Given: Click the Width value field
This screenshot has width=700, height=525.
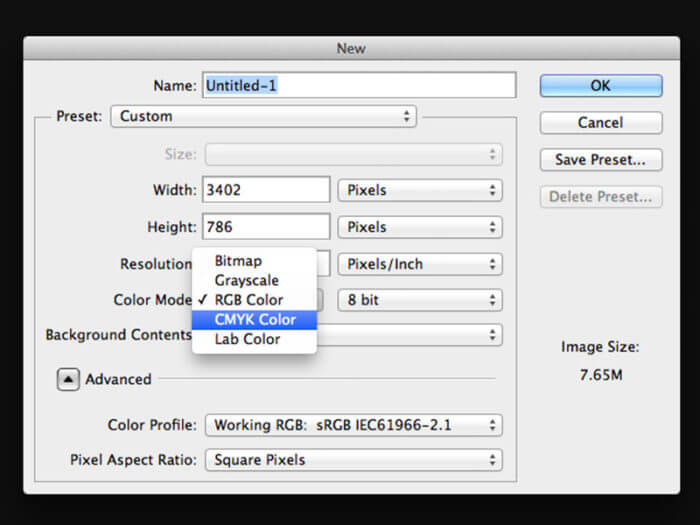Looking at the screenshot, I should 266,190.
